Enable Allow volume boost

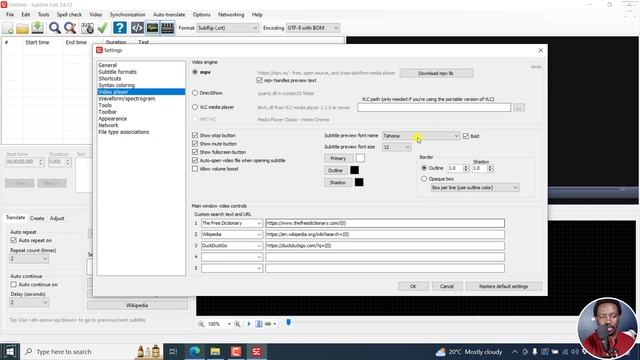pyautogui.click(x=195, y=169)
